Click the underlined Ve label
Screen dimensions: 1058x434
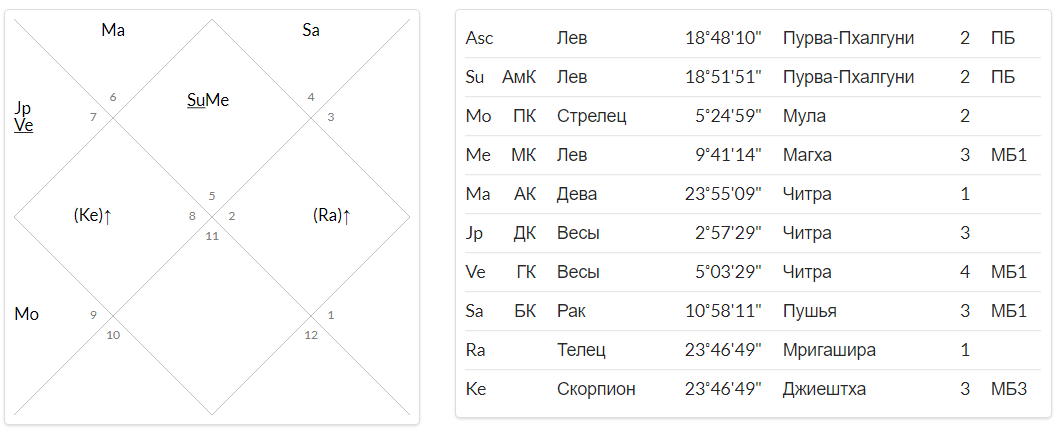pos(24,125)
